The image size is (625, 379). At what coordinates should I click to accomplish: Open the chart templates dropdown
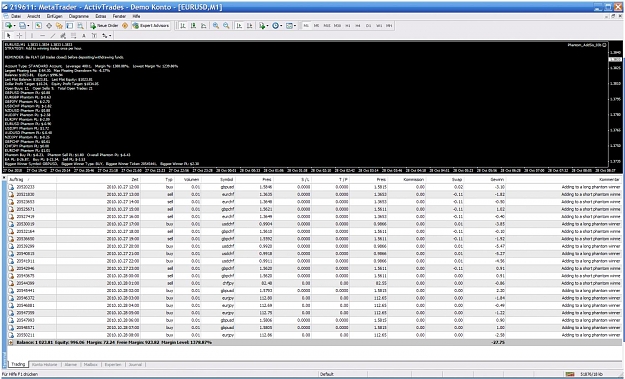pyautogui.click(x=291, y=26)
